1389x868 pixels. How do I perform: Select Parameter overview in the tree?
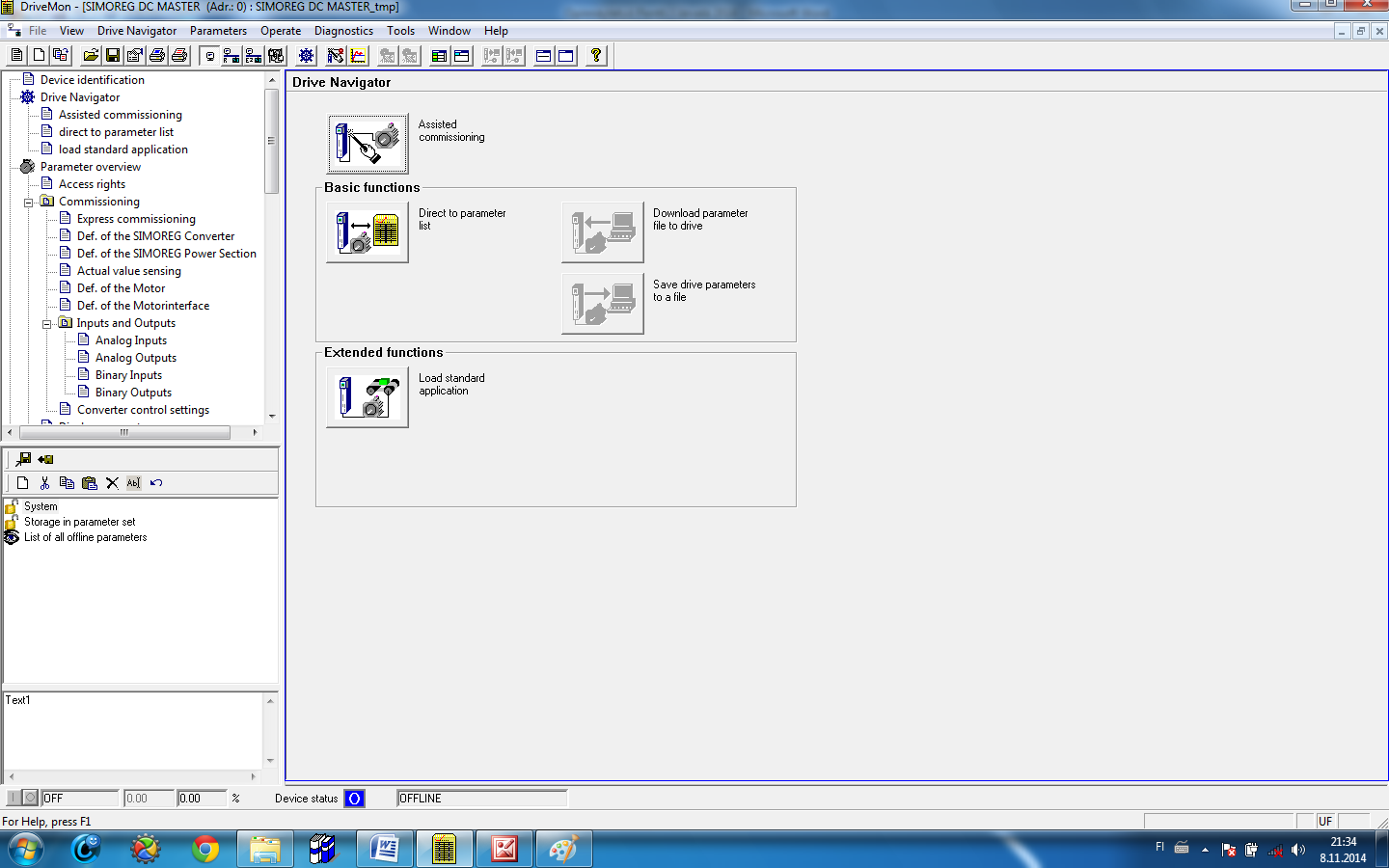tap(91, 167)
